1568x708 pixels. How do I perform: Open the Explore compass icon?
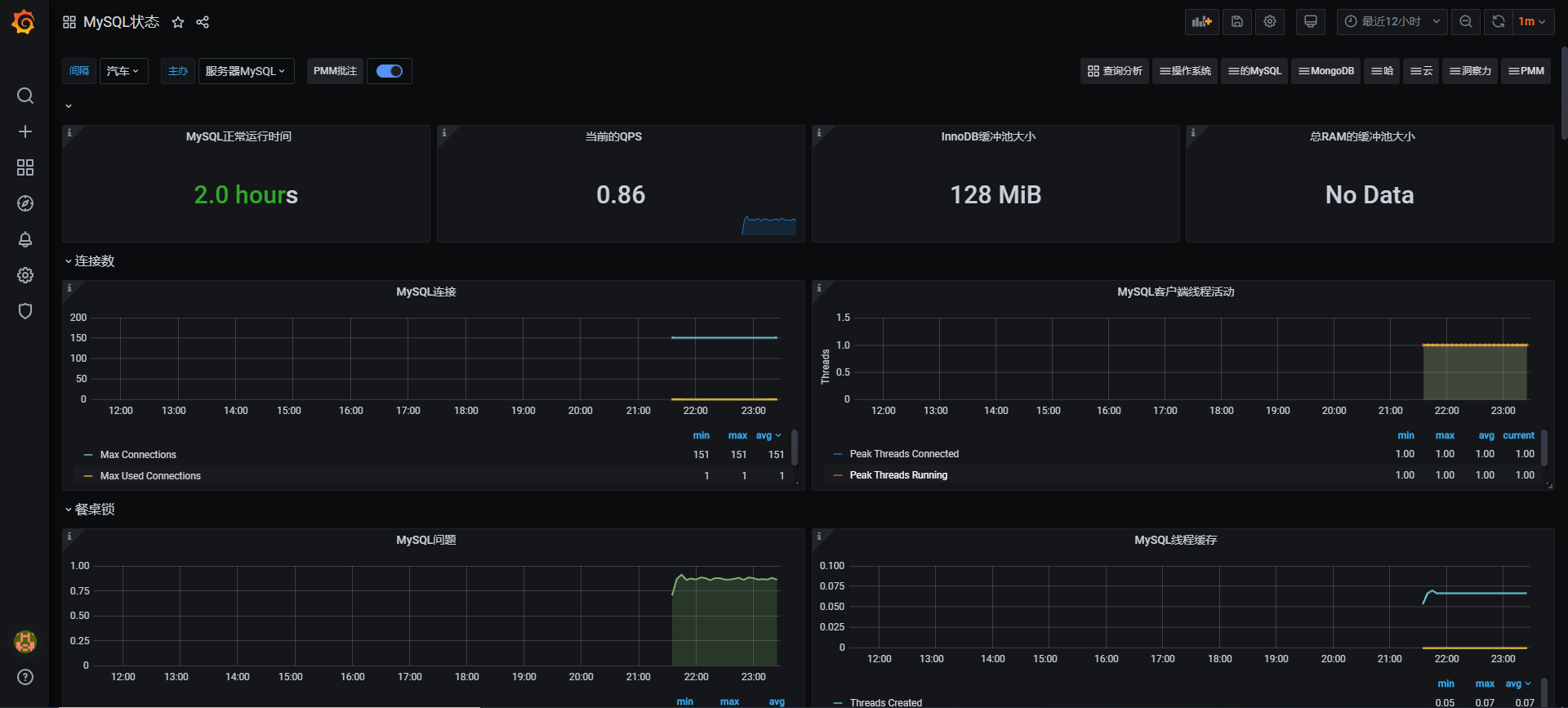[x=25, y=203]
